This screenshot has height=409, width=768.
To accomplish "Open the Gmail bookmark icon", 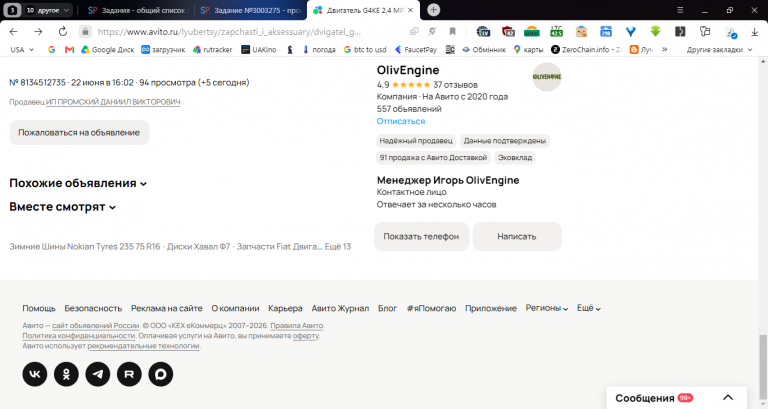I will point(69,49).
